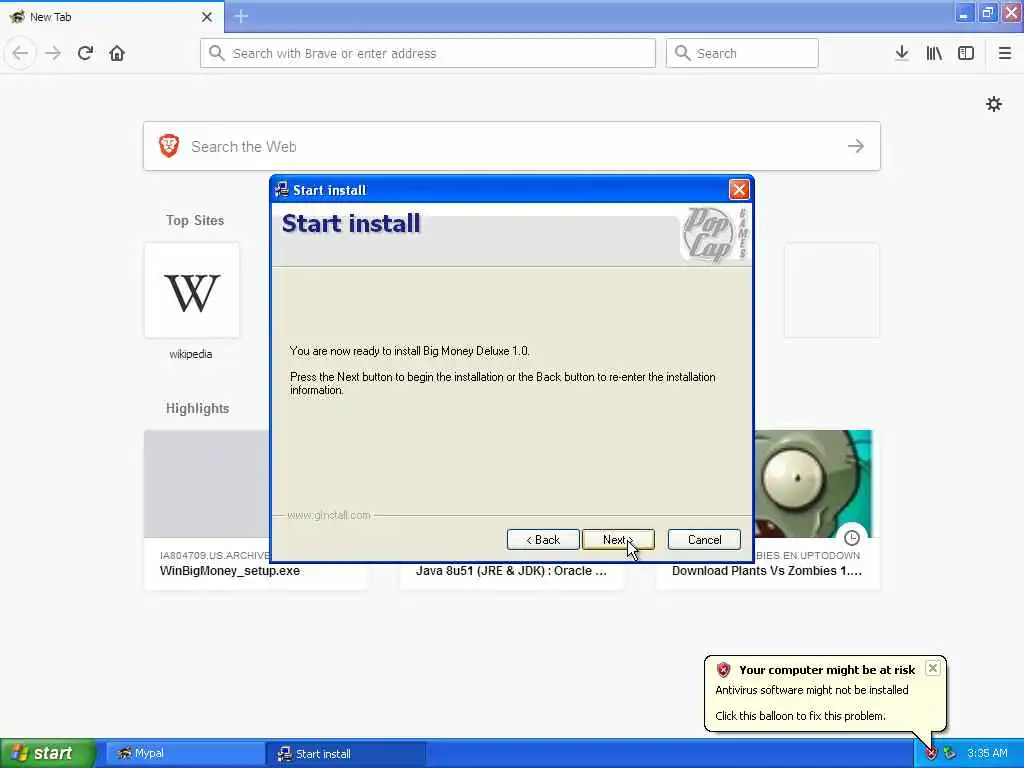Open new tab page settings gear
Viewport: 1024px width, 768px height.
pyautogui.click(x=993, y=104)
